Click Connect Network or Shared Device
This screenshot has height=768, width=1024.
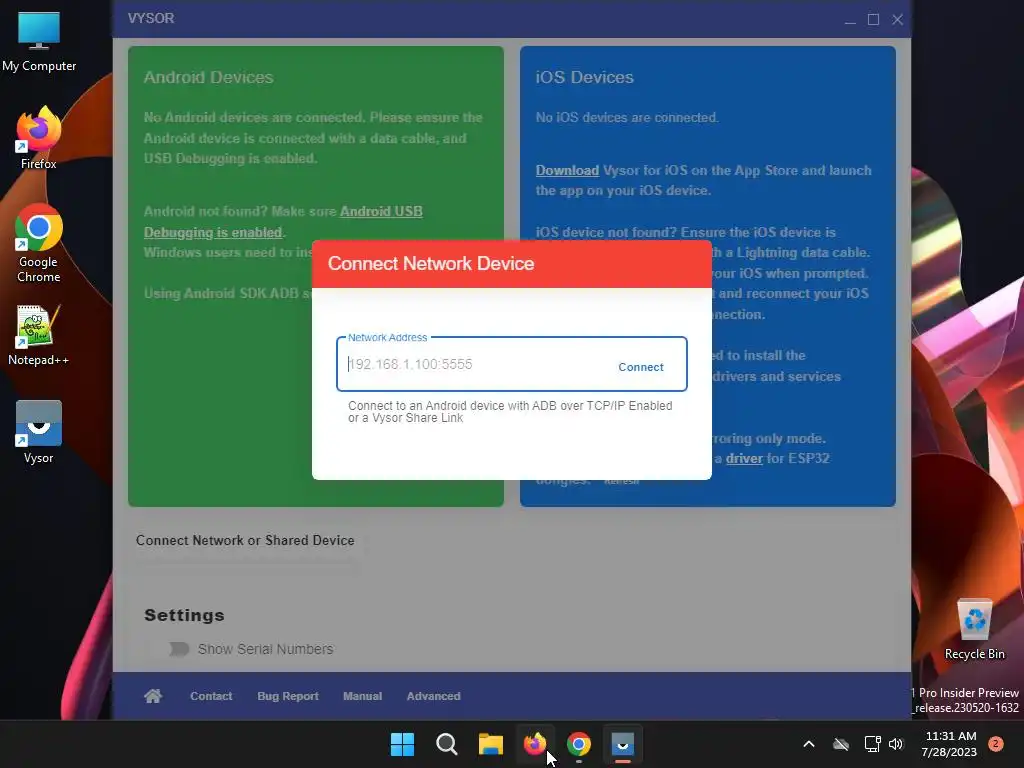pyautogui.click(x=245, y=540)
